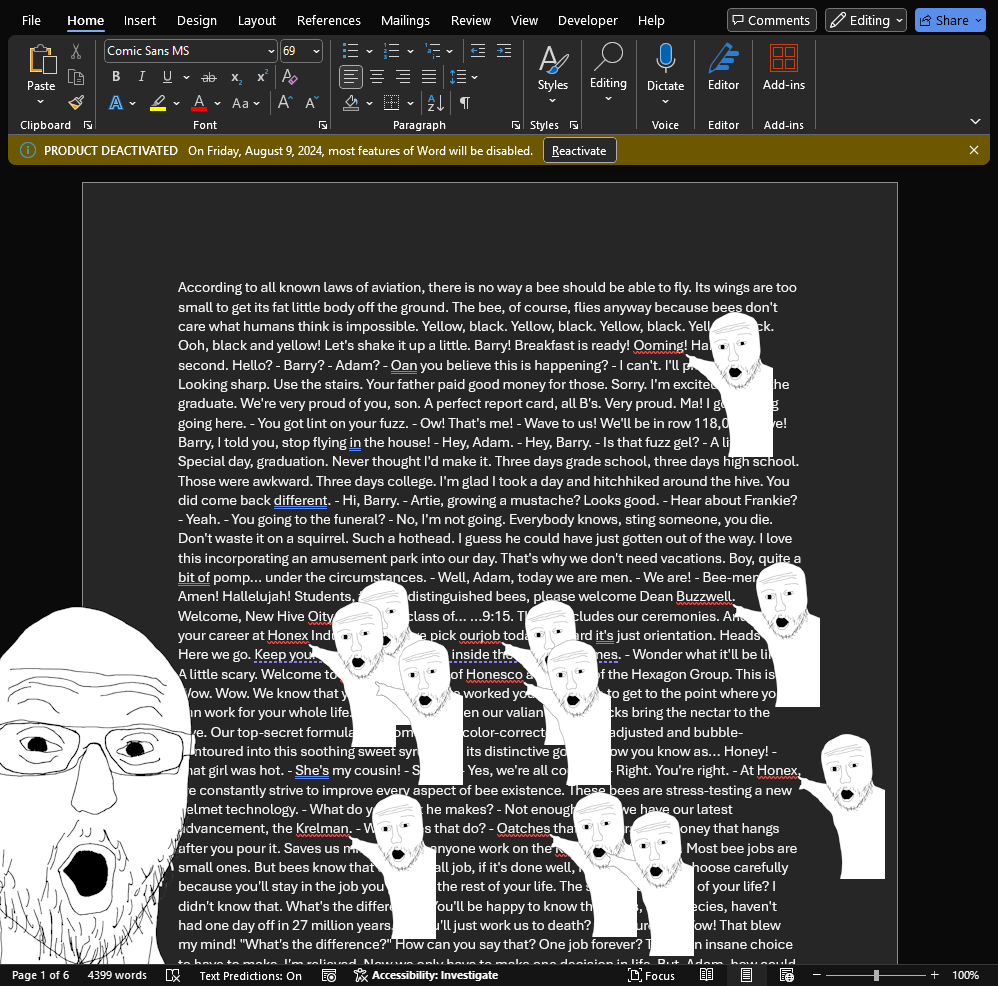
Task: Open the Developer tab
Action: click(587, 20)
